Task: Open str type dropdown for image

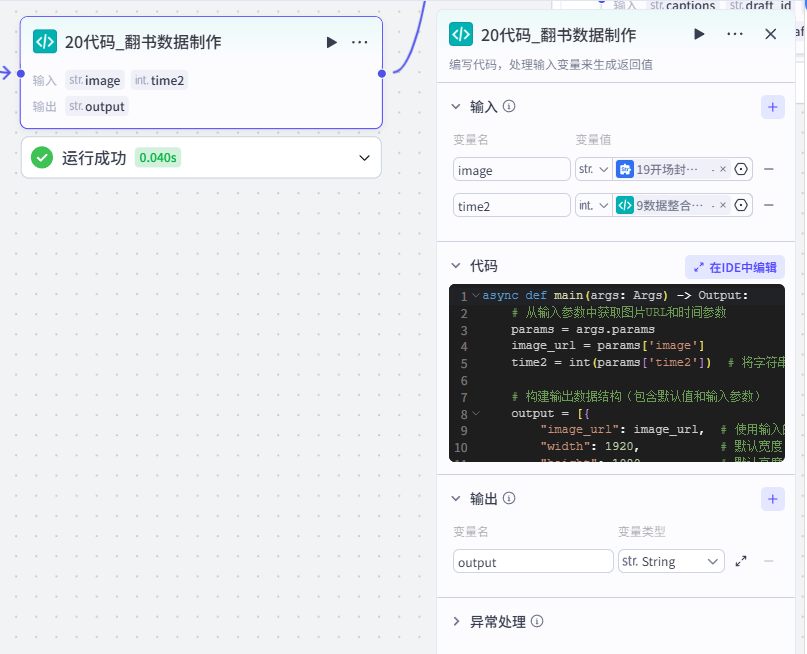Action: pos(594,169)
